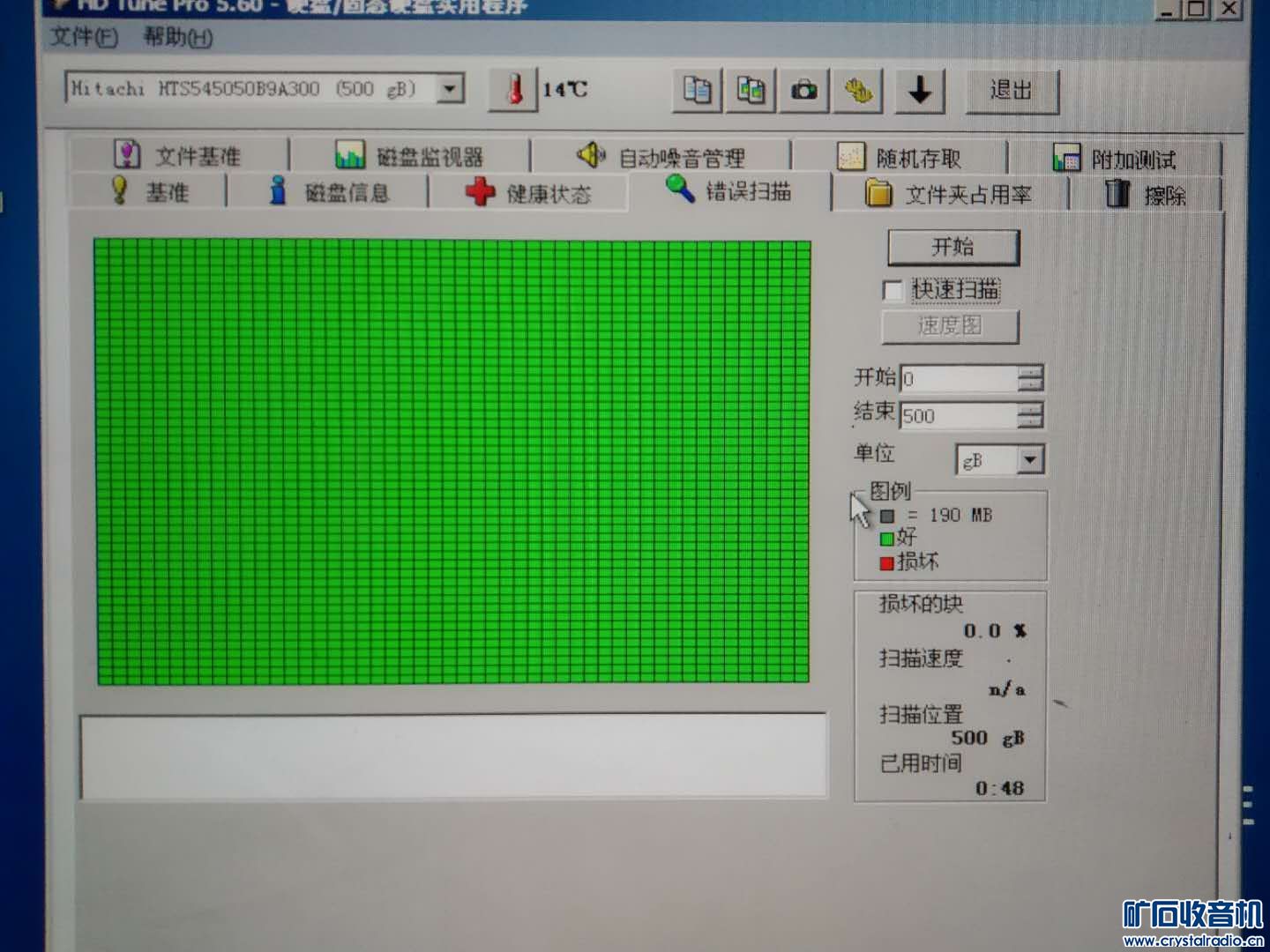This screenshot has height=952, width=1270.
Task: Enable the 快速扫描 checkbox
Action: click(x=893, y=290)
